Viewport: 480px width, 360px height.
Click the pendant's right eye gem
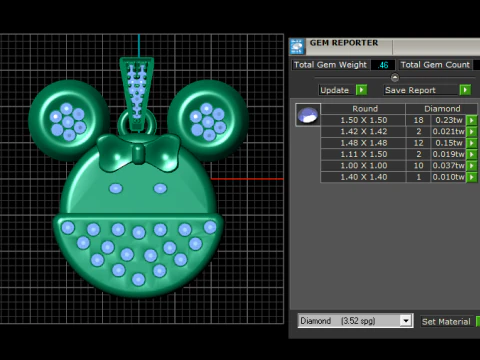point(160,188)
